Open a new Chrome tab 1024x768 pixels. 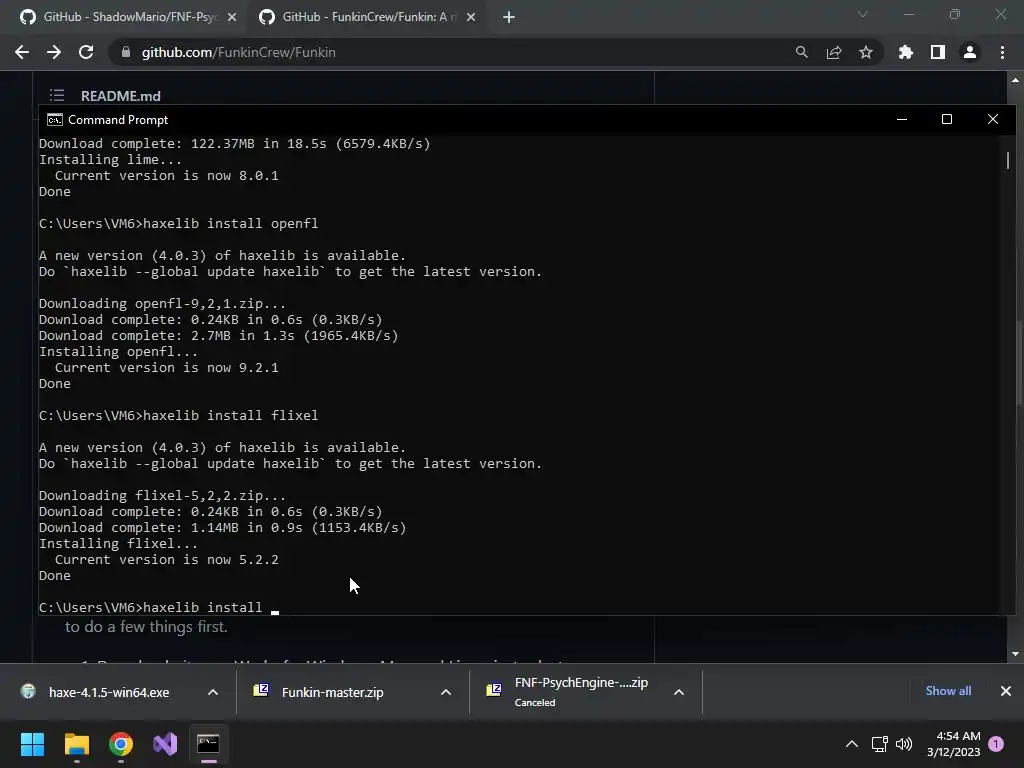(509, 17)
